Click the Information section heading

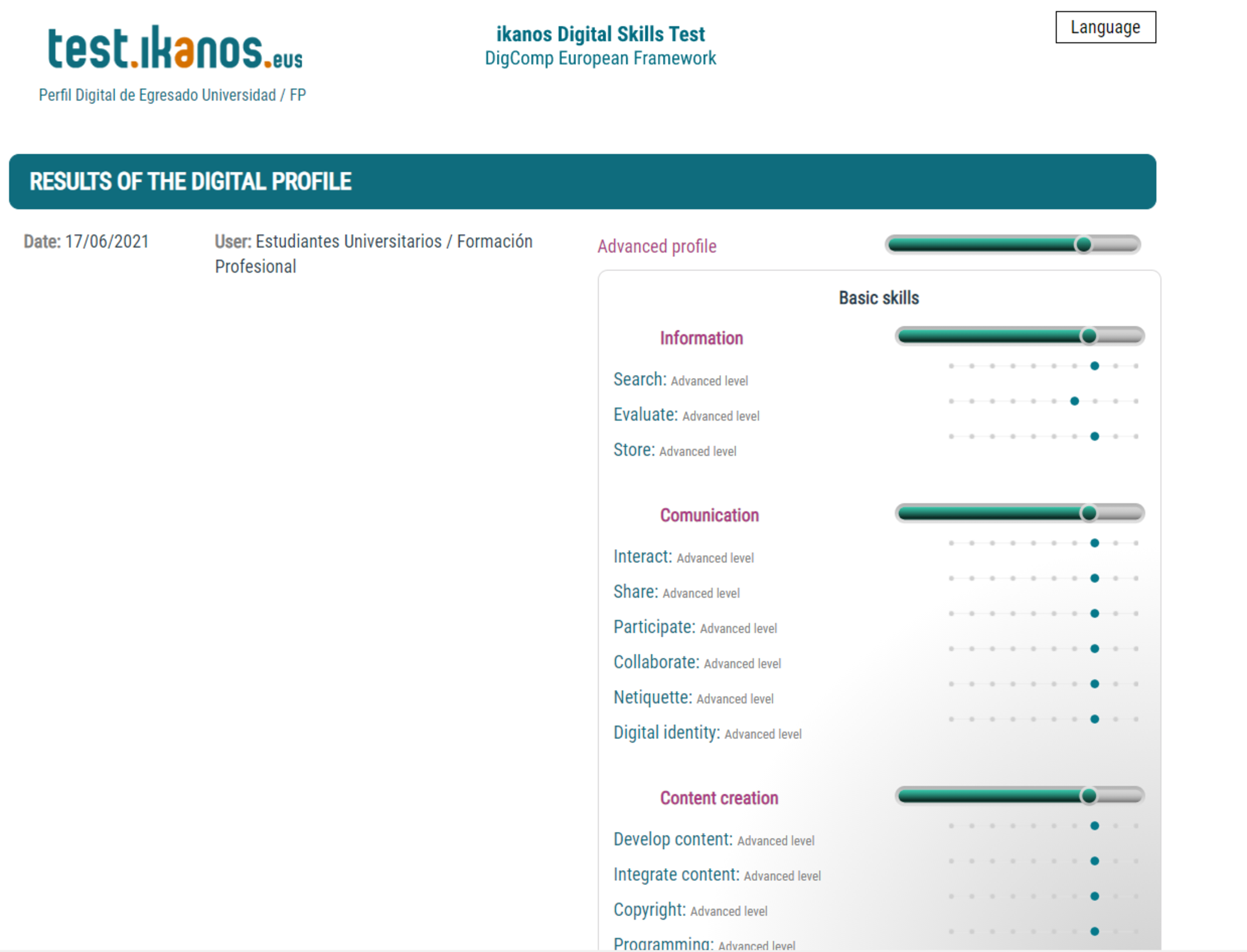701,338
